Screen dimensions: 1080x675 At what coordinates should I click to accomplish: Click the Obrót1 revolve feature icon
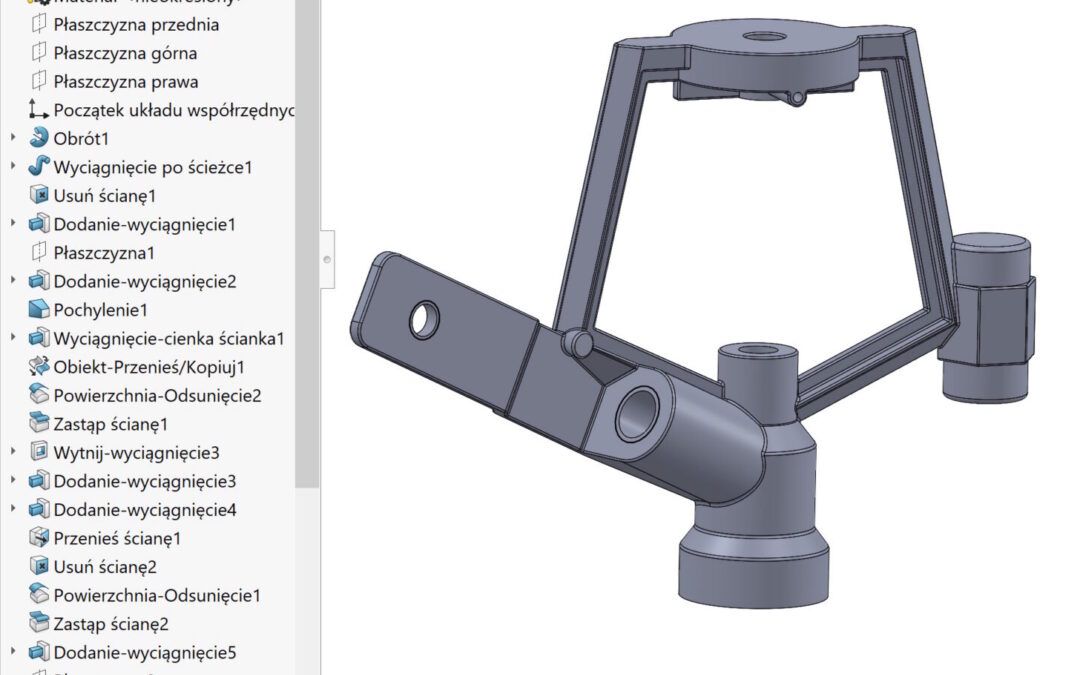tap(39, 138)
